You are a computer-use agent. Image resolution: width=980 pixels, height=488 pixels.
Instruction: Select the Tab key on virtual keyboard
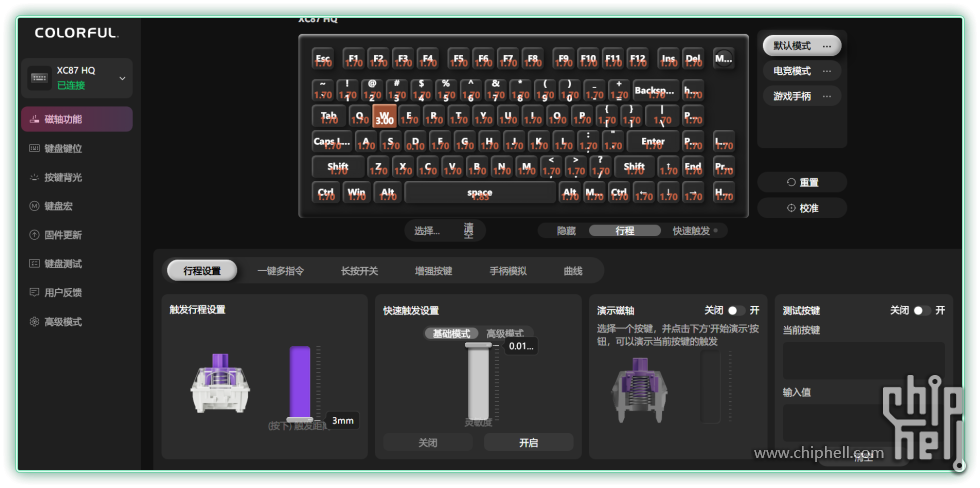(329, 116)
